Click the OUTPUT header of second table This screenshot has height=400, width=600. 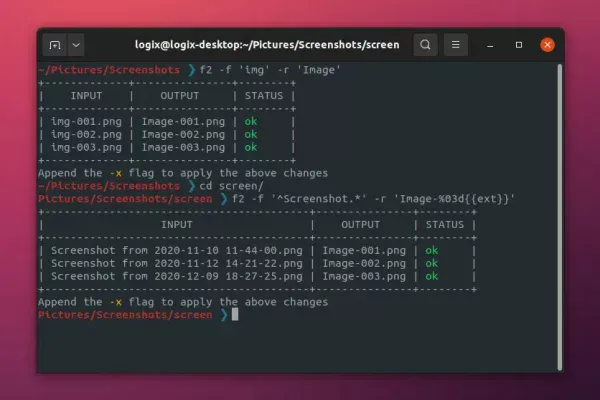[360, 225]
